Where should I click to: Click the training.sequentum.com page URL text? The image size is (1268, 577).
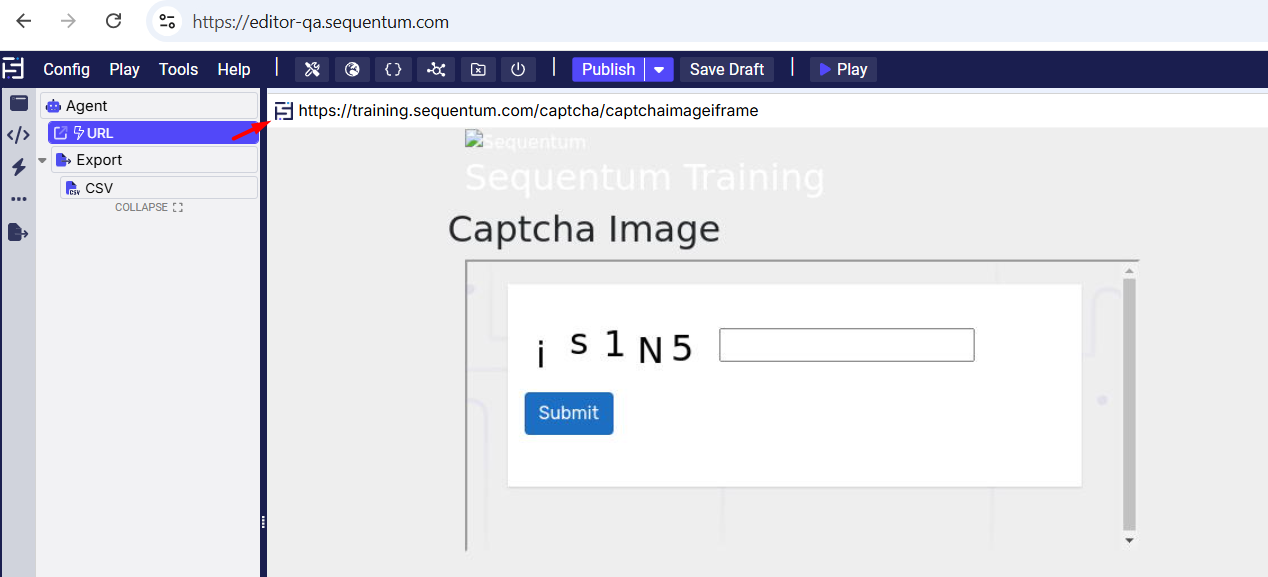[x=528, y=111]
